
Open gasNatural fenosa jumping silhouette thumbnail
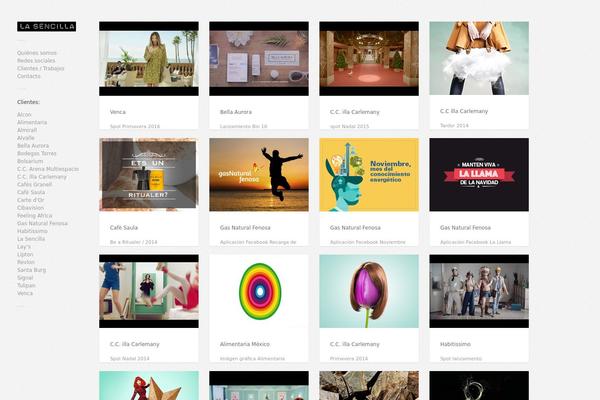tap(259, 175)
